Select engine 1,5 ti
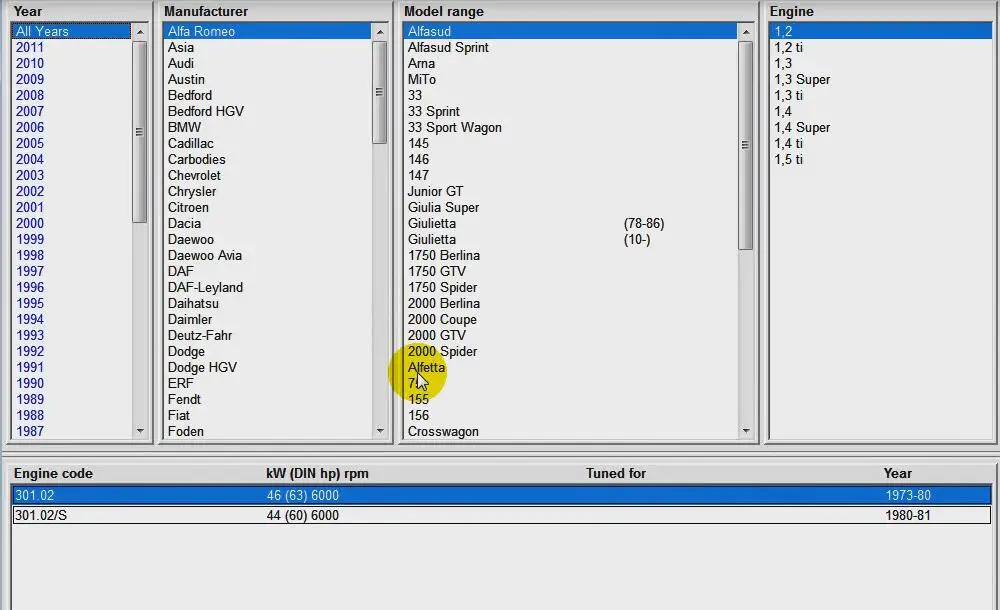Image resolution: width=1000 pixels, height=610 pixels. coord(788,159)
